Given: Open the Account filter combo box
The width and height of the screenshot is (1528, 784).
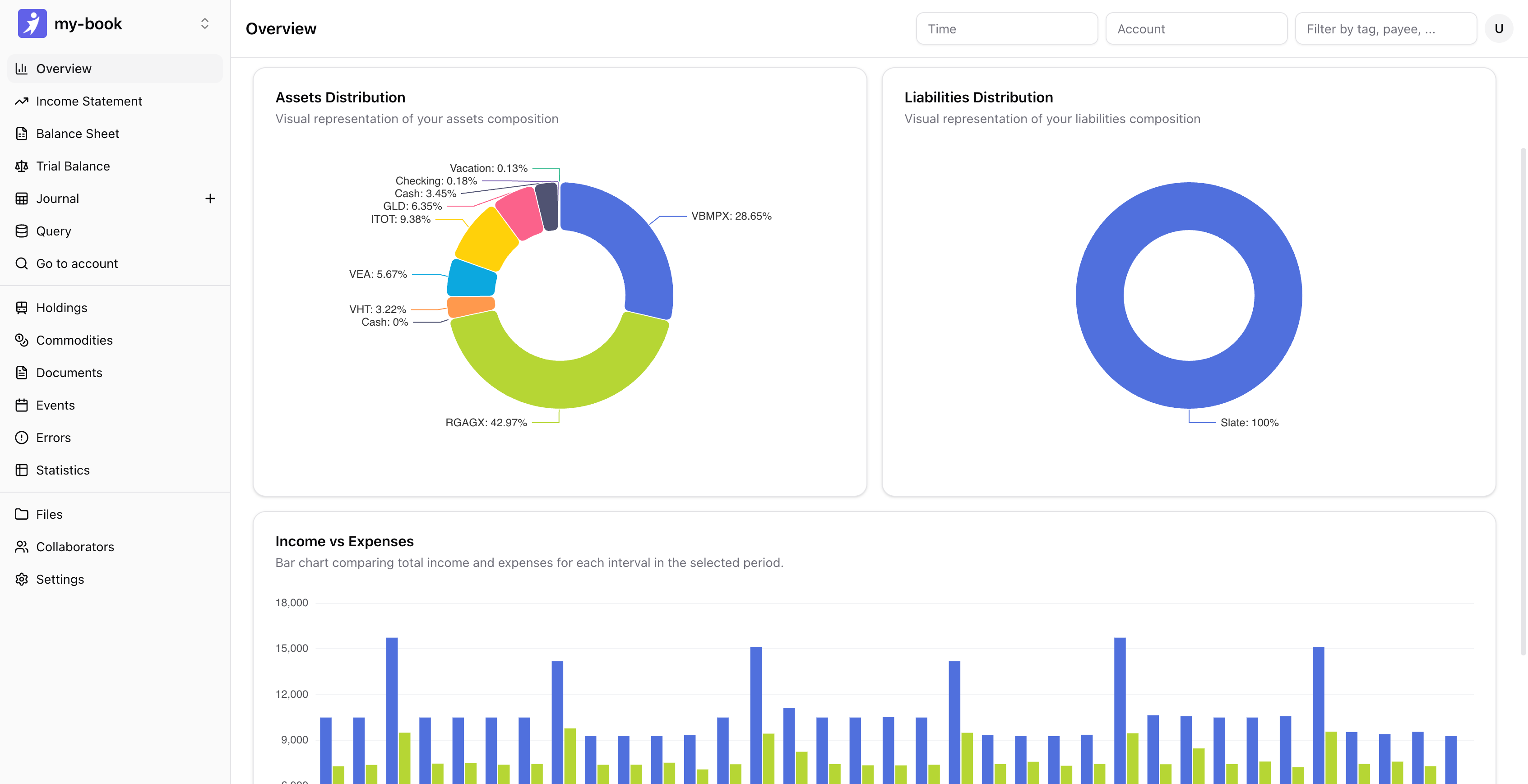Looking at the screenshot, I should (1196, 28).
